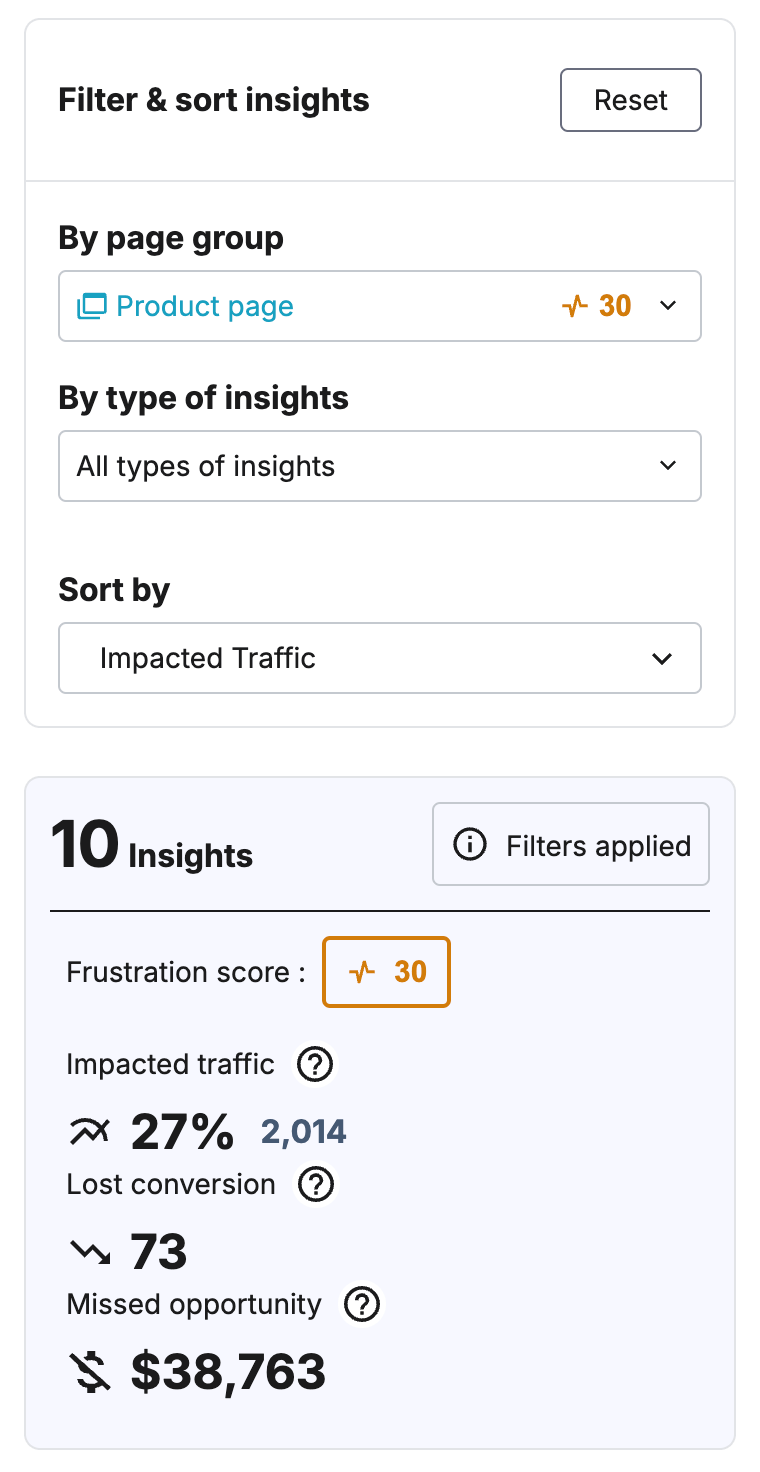Click the Filters applied button
The width and height of the screenshot is (760, 1472).
point(570,844)
